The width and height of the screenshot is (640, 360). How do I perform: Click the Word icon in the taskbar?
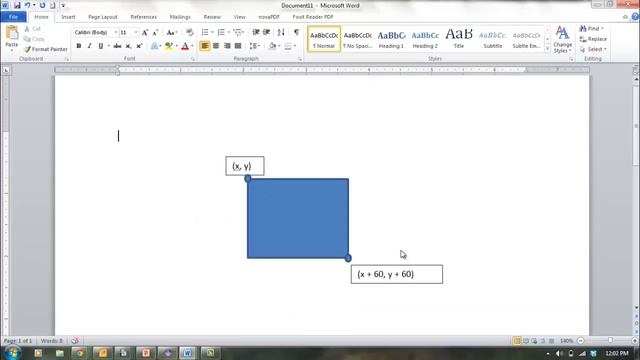[187, 353]
